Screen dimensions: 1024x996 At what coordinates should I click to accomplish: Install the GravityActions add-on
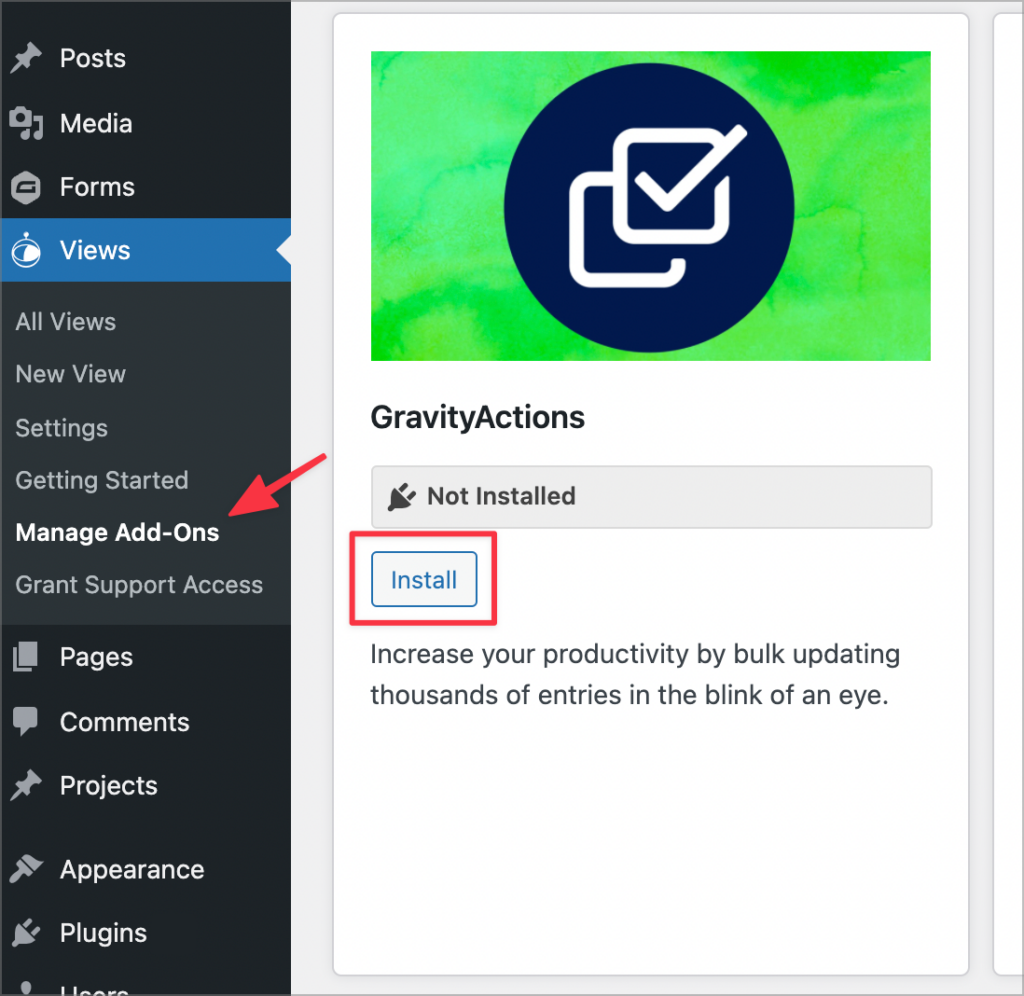tap(424, 579)
